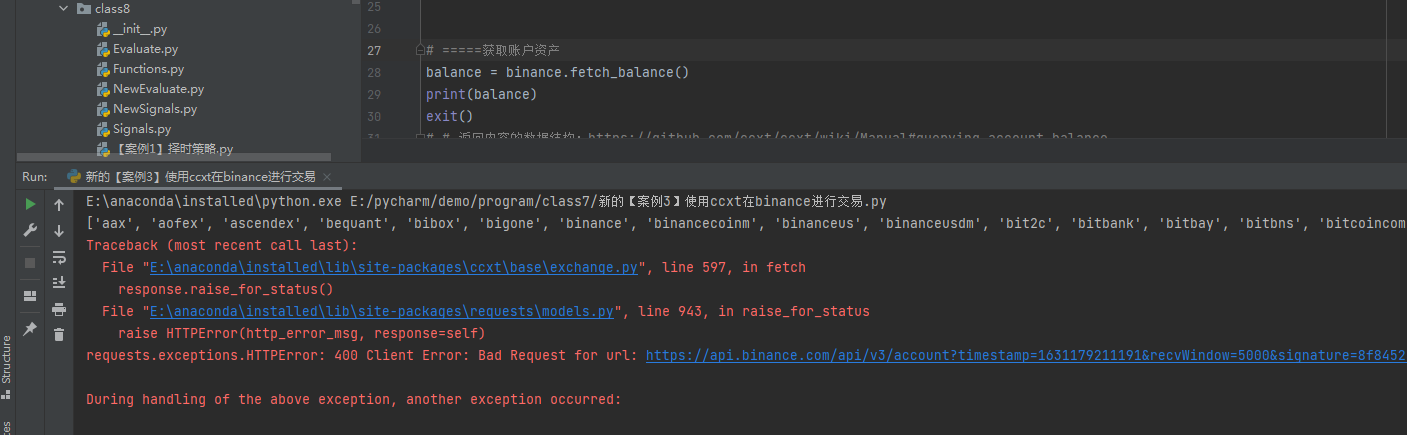Click line number 27 in the gutter
Screen dimensions: 1407x435
[374, 50]
